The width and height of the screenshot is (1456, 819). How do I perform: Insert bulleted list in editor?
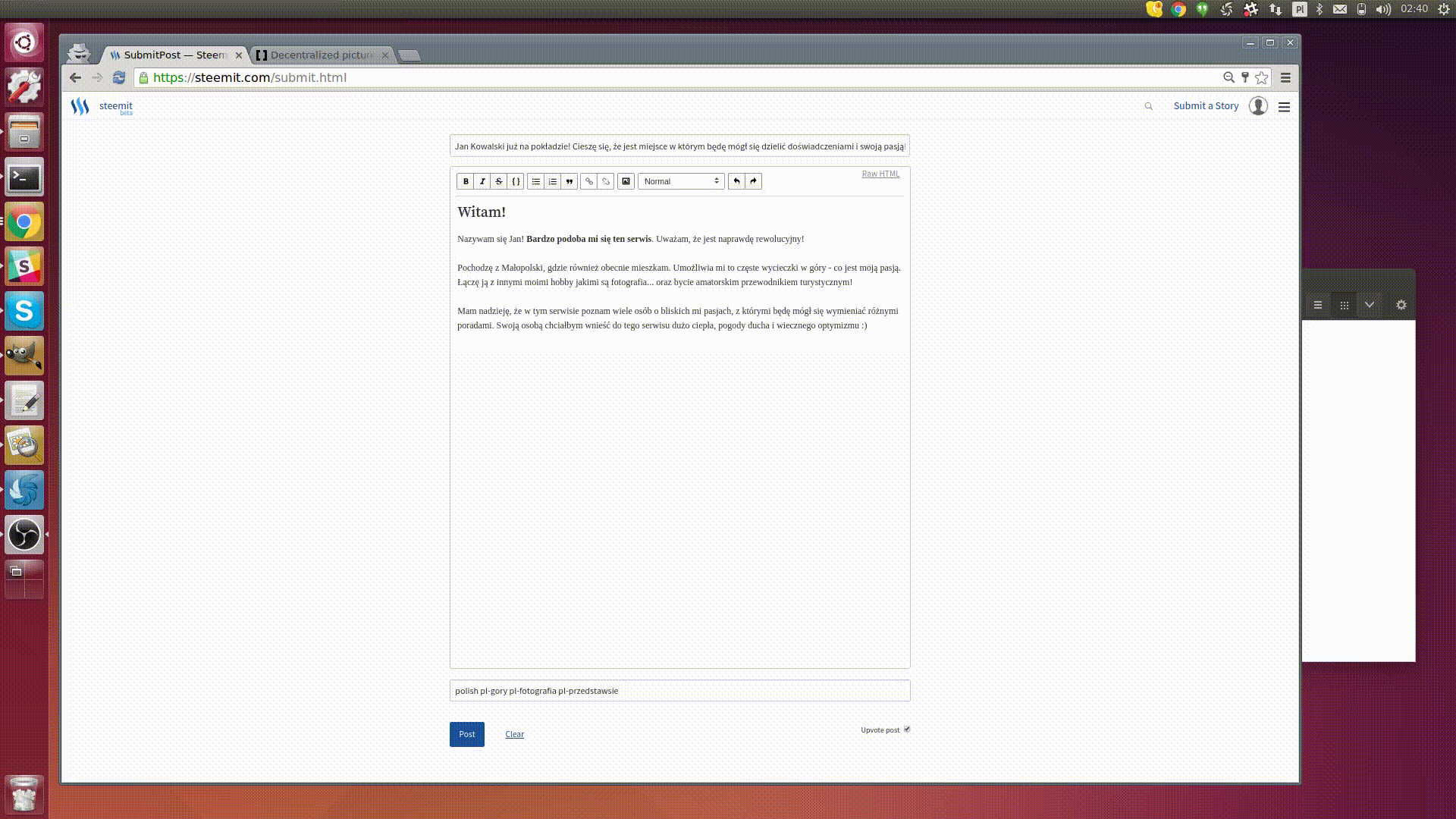(x=536, y=181)
